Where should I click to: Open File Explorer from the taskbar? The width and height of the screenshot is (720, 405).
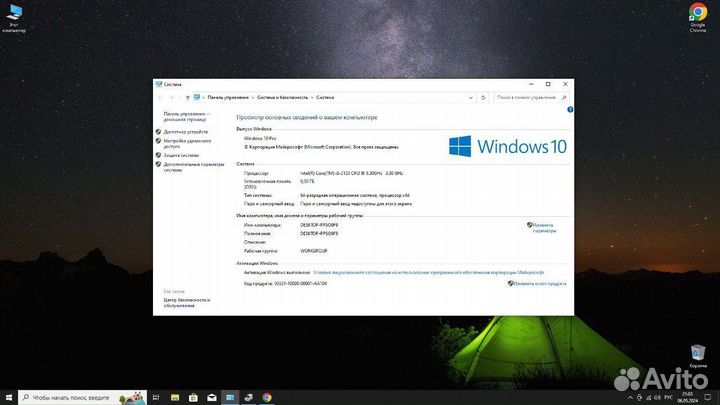coord(174,398)
